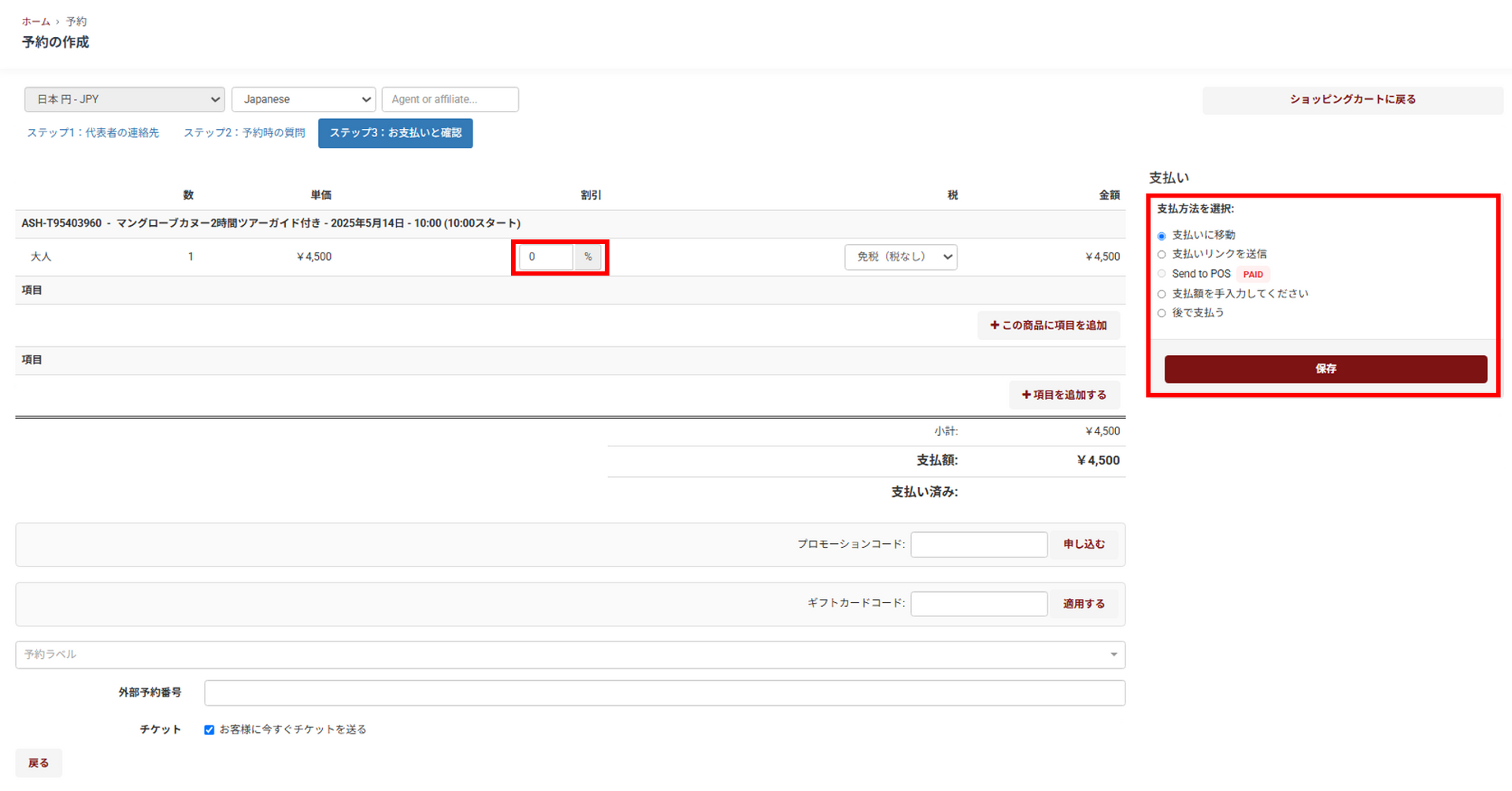This screenshot has height=791, width=1512.
Task: Click the 予約の作成 page heading
Action: [x=55, y=43]
